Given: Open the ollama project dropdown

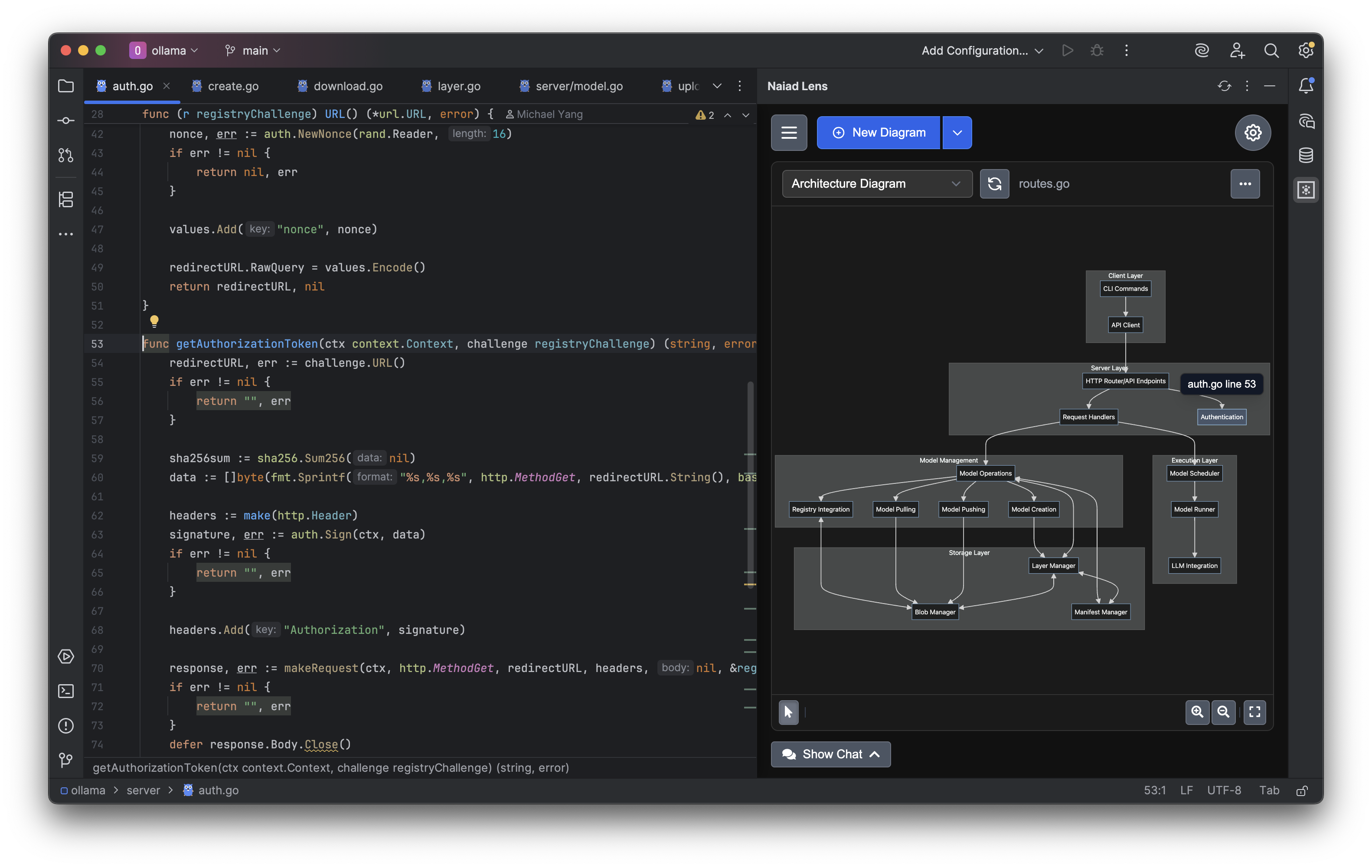Looking at the screenshot, I should pos(164,51).
